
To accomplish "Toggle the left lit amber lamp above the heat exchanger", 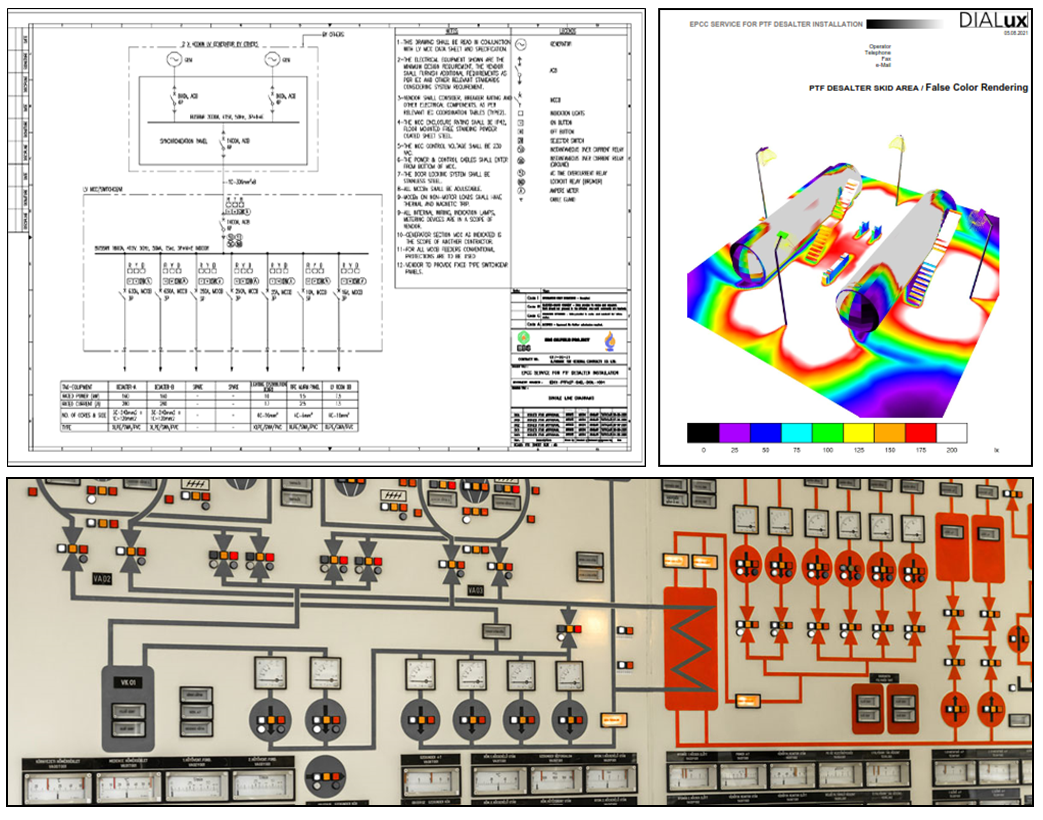I will tap(674, 562).
